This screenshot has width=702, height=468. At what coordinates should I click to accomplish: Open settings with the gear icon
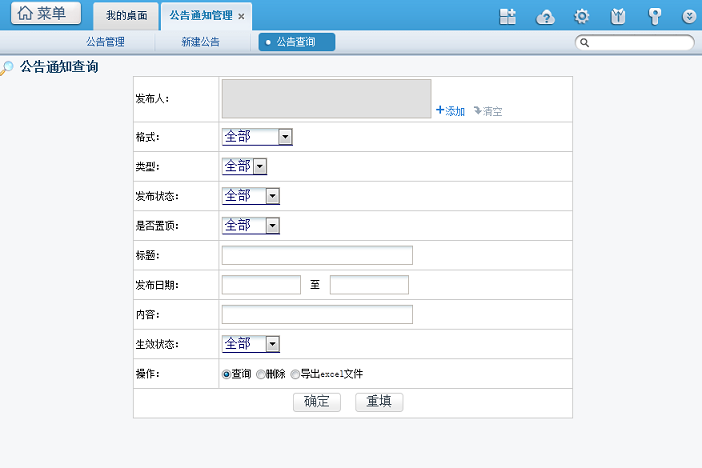pyautogui.click(x=581, y=16)
